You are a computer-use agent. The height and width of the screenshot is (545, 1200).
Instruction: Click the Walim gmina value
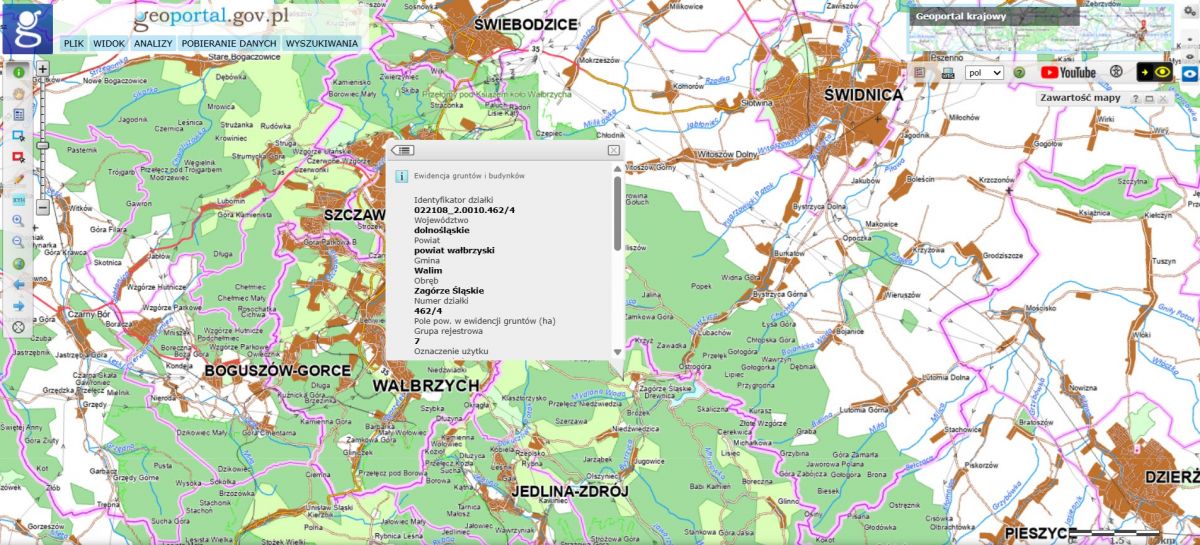[428, 270]
